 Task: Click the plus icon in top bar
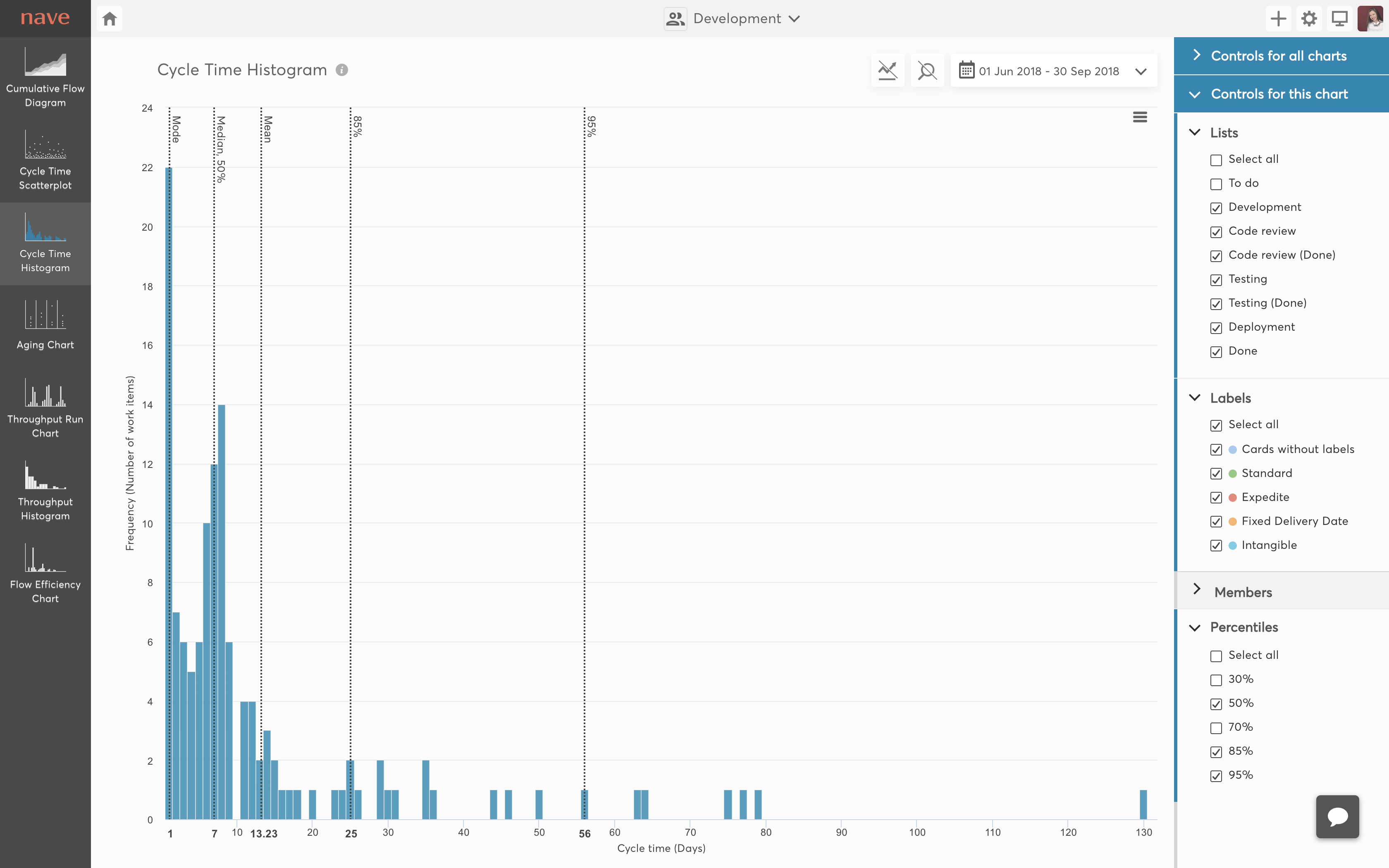pos(1278,19)
